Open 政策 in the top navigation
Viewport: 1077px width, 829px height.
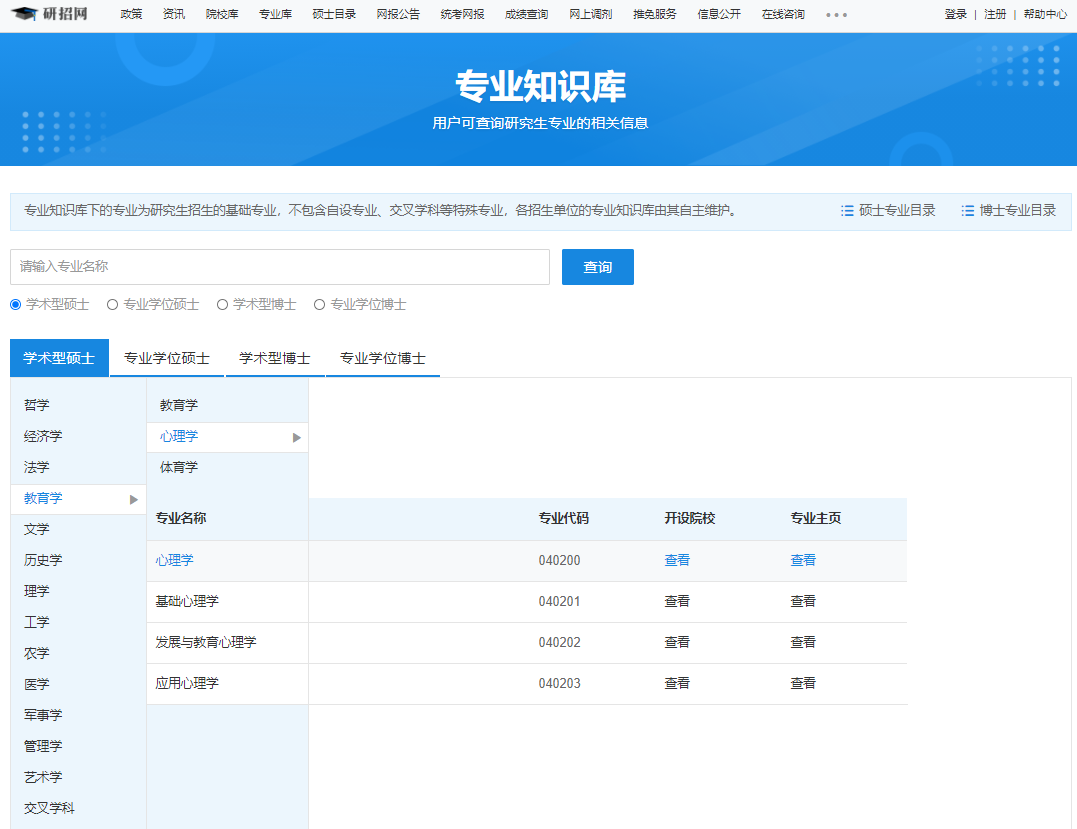(x=131, y=14)
